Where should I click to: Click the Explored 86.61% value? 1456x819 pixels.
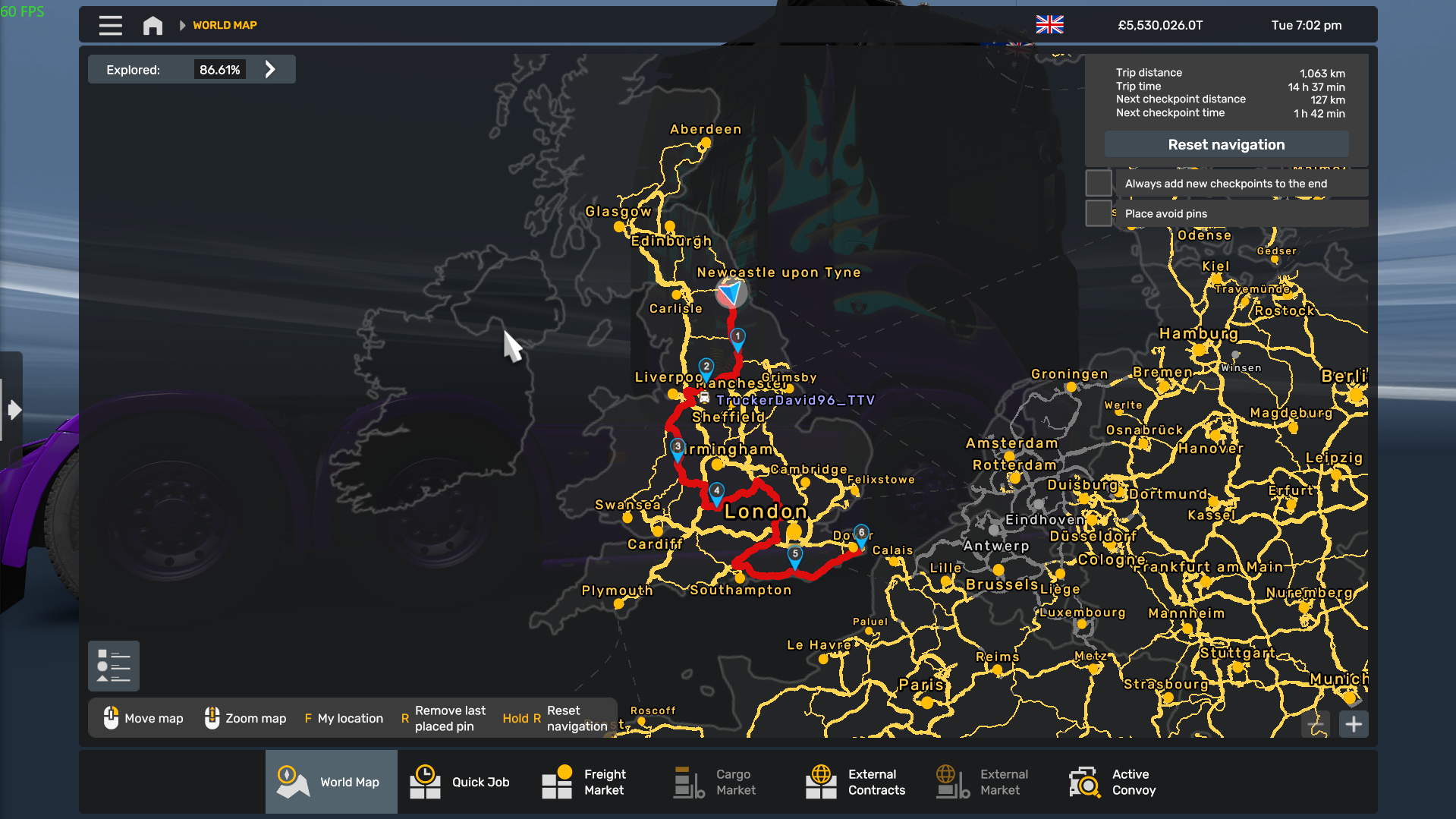click(219, 70)
